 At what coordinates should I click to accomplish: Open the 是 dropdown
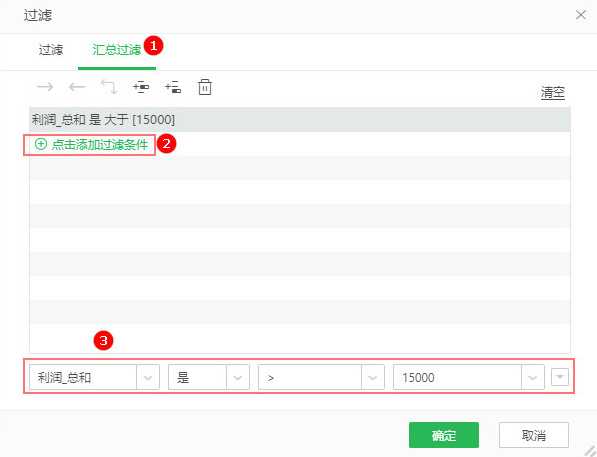tap(238, 377)
